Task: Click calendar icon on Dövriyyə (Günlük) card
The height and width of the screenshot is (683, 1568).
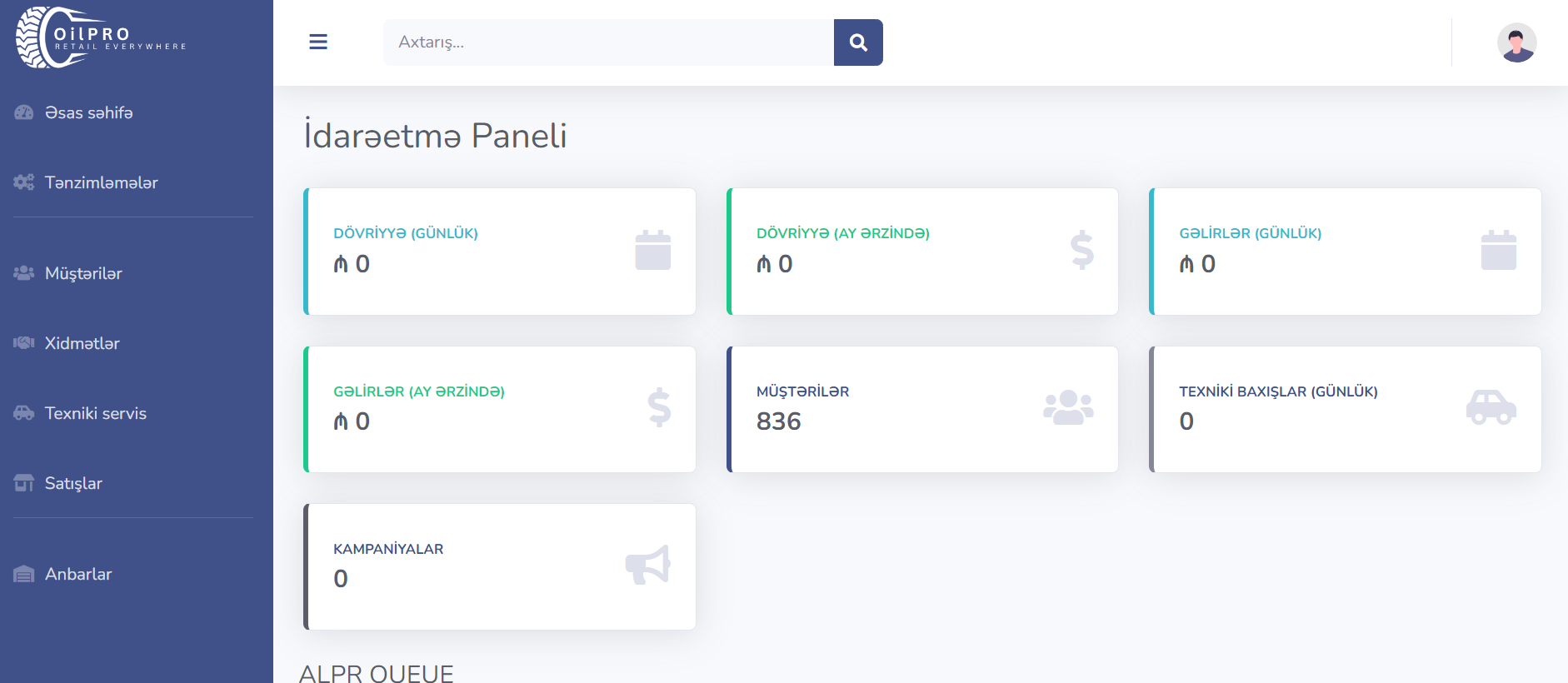Action: (x=652, y=250)
